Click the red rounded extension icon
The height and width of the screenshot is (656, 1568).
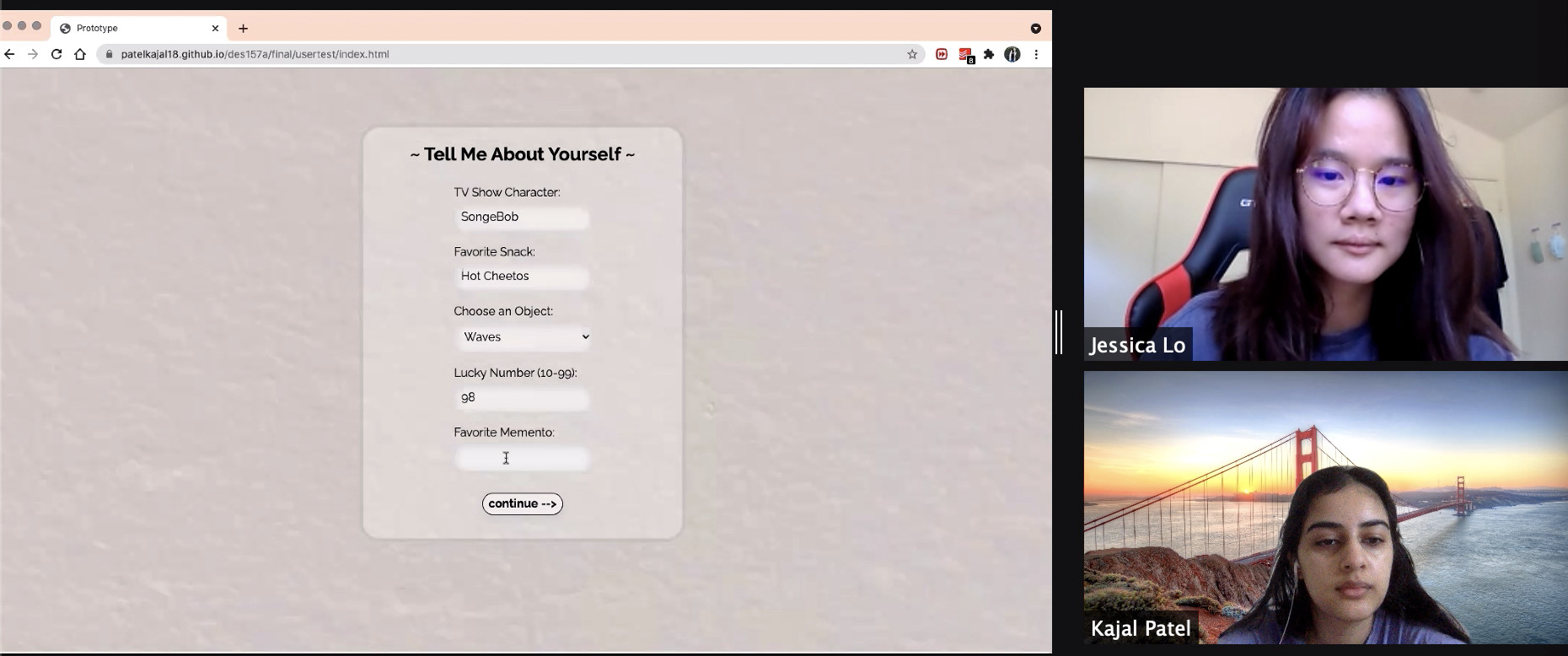click(942, 54)
